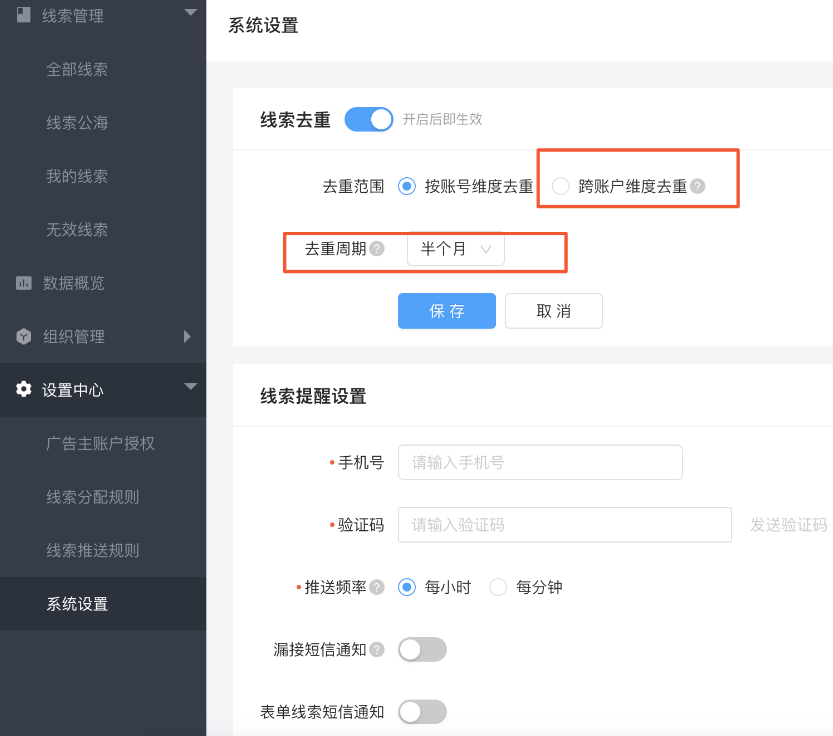
Task: Open 线索公海 in sidebar
Action: pyautogui.click(x=77, y=123)
